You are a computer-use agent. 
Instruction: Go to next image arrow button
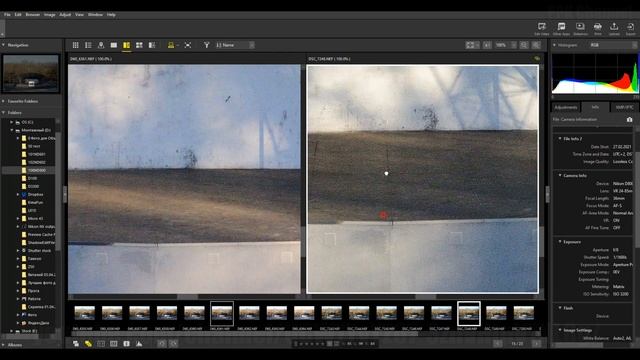536,344
